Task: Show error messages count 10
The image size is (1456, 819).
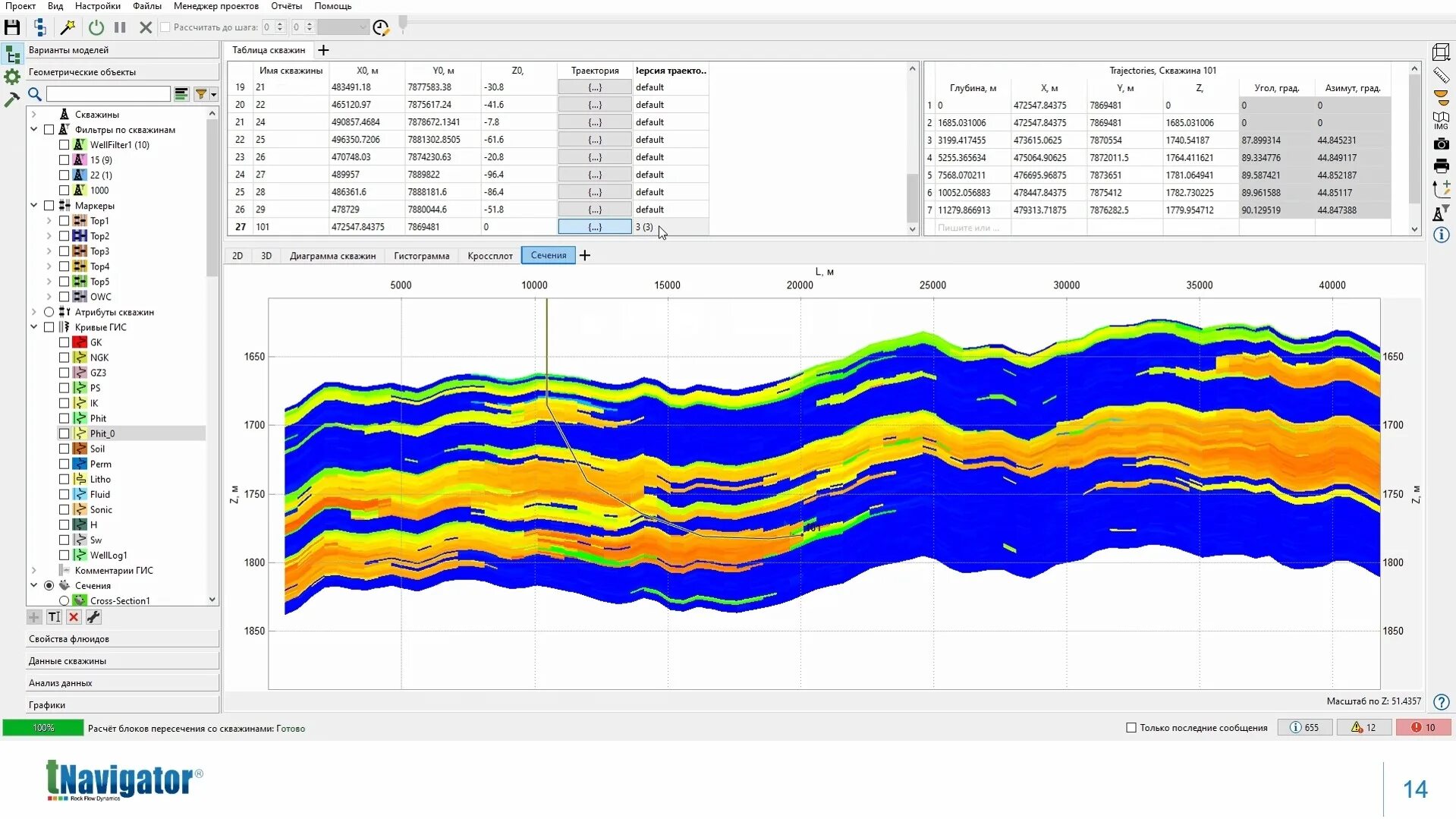Action: [1423, 727]
